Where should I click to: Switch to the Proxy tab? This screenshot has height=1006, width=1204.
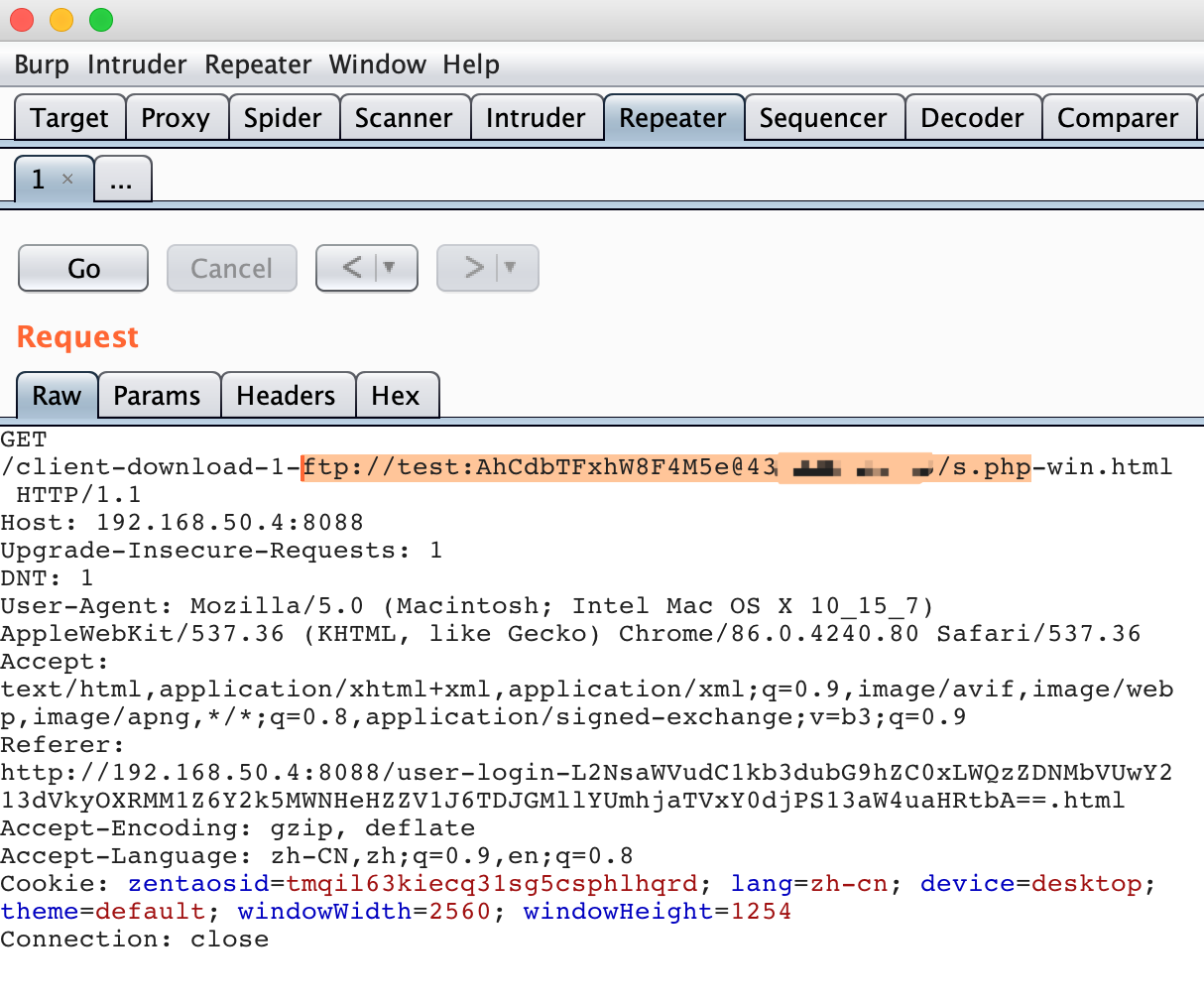(176, 118)
